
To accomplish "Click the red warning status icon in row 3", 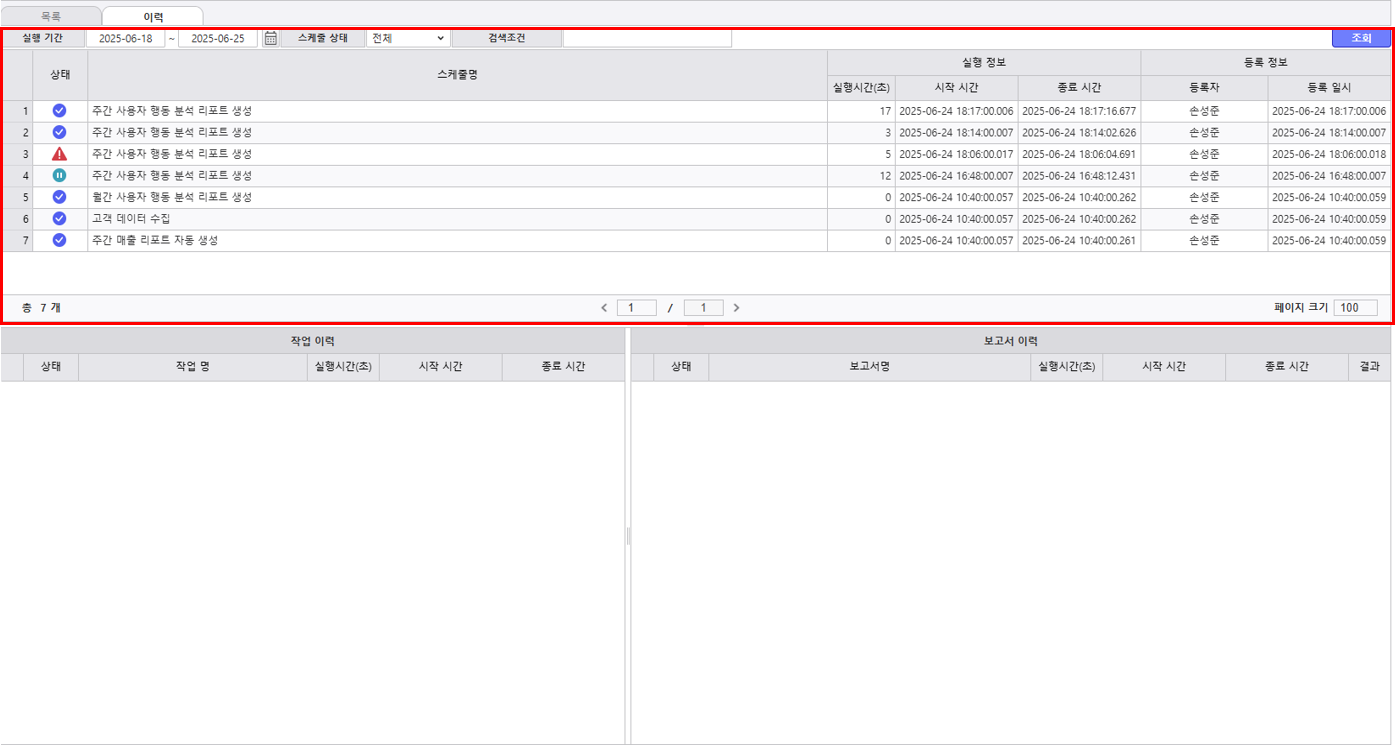I will [59, 154].
